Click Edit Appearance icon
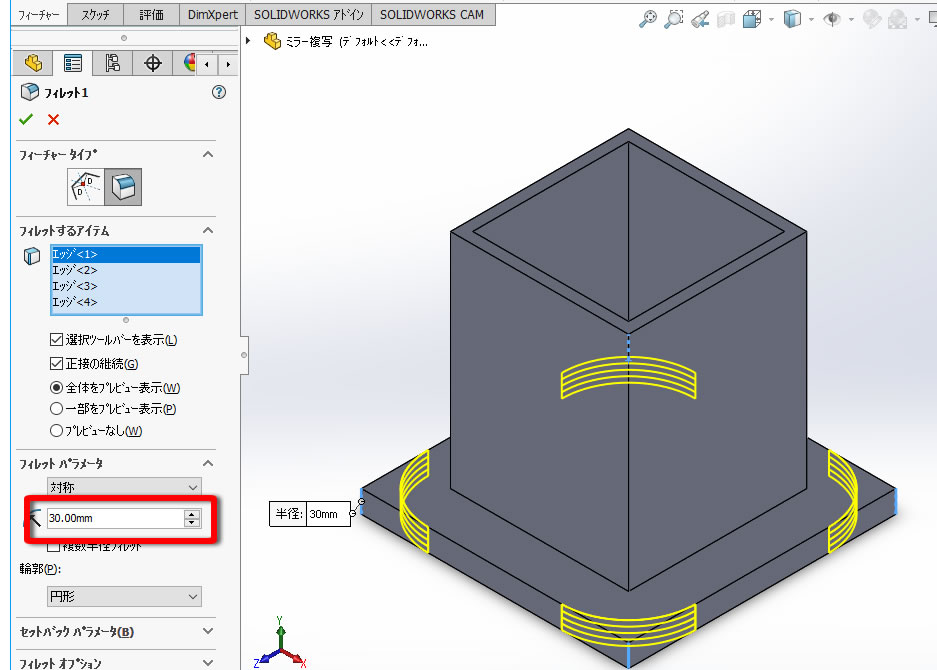The height and width of the screenshot is (670, 937). [872, 19]
